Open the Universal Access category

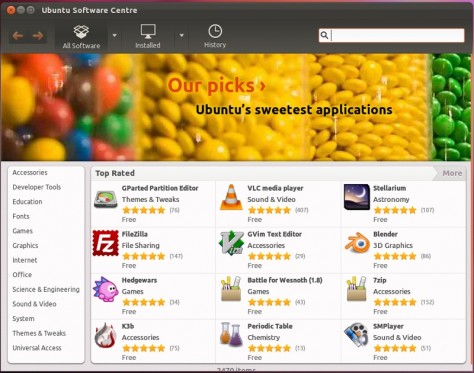click(x=37, y=348)
